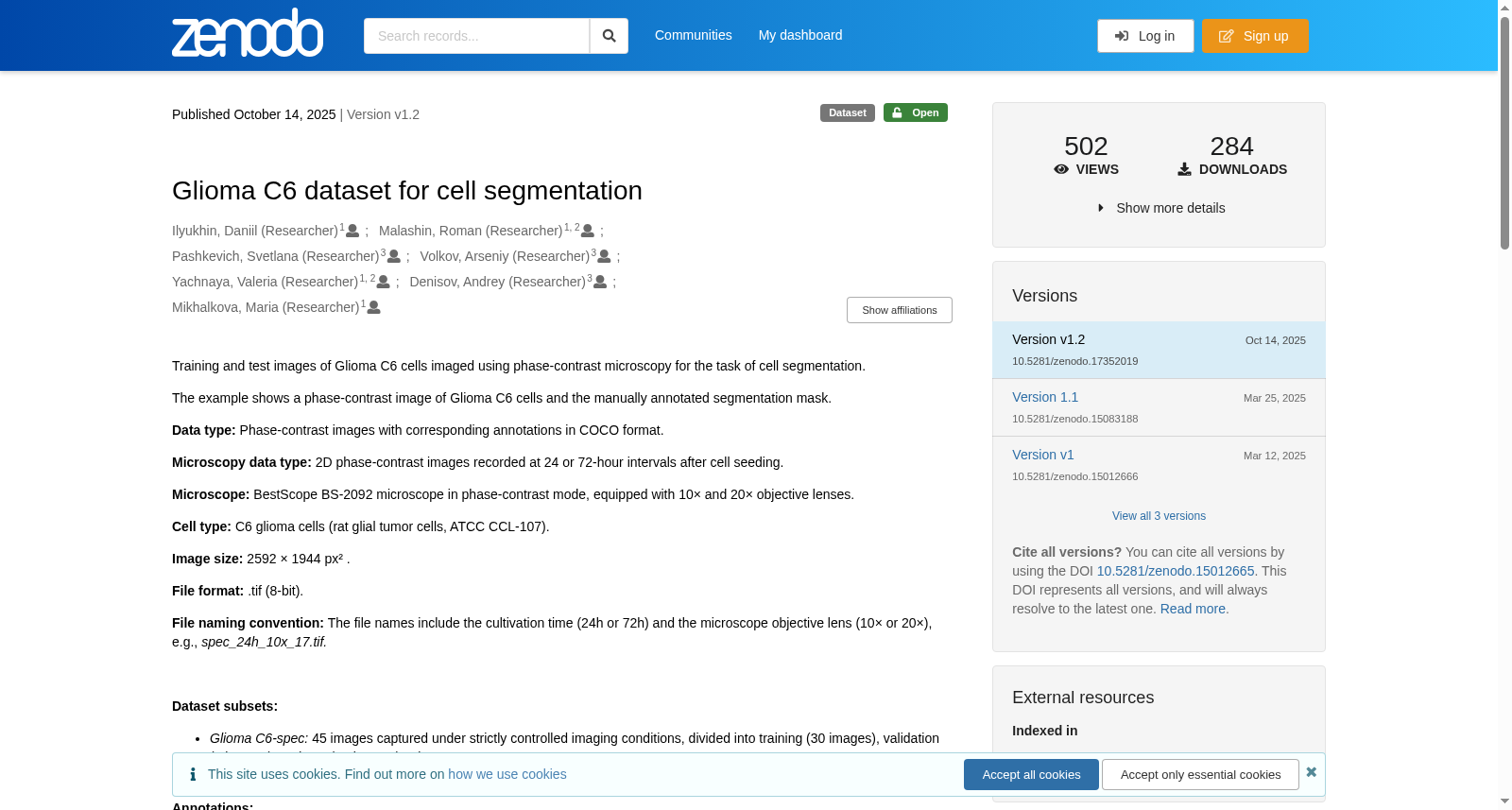This screenshot has height=810, width=1512.
Task: Click the External resources heading
Action: click(x=1083, y=698)
